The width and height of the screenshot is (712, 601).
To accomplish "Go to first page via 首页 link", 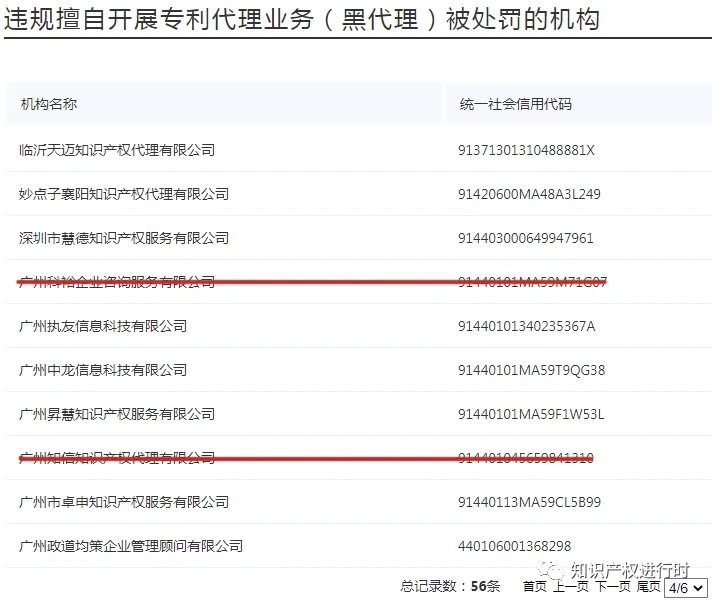I will tap(534, 586).
